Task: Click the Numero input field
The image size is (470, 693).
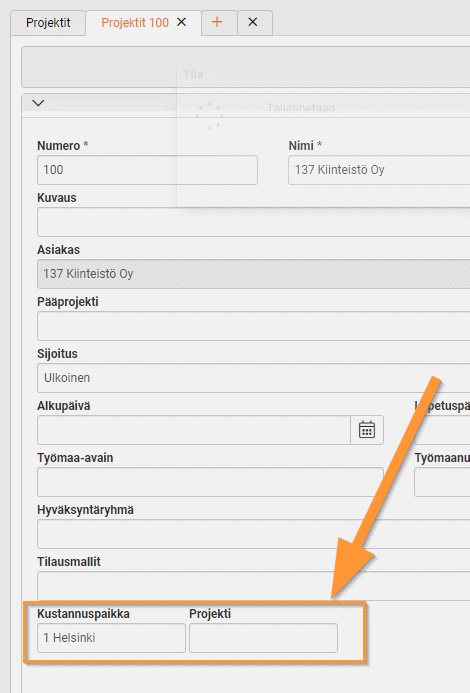Action: point(147,170)
